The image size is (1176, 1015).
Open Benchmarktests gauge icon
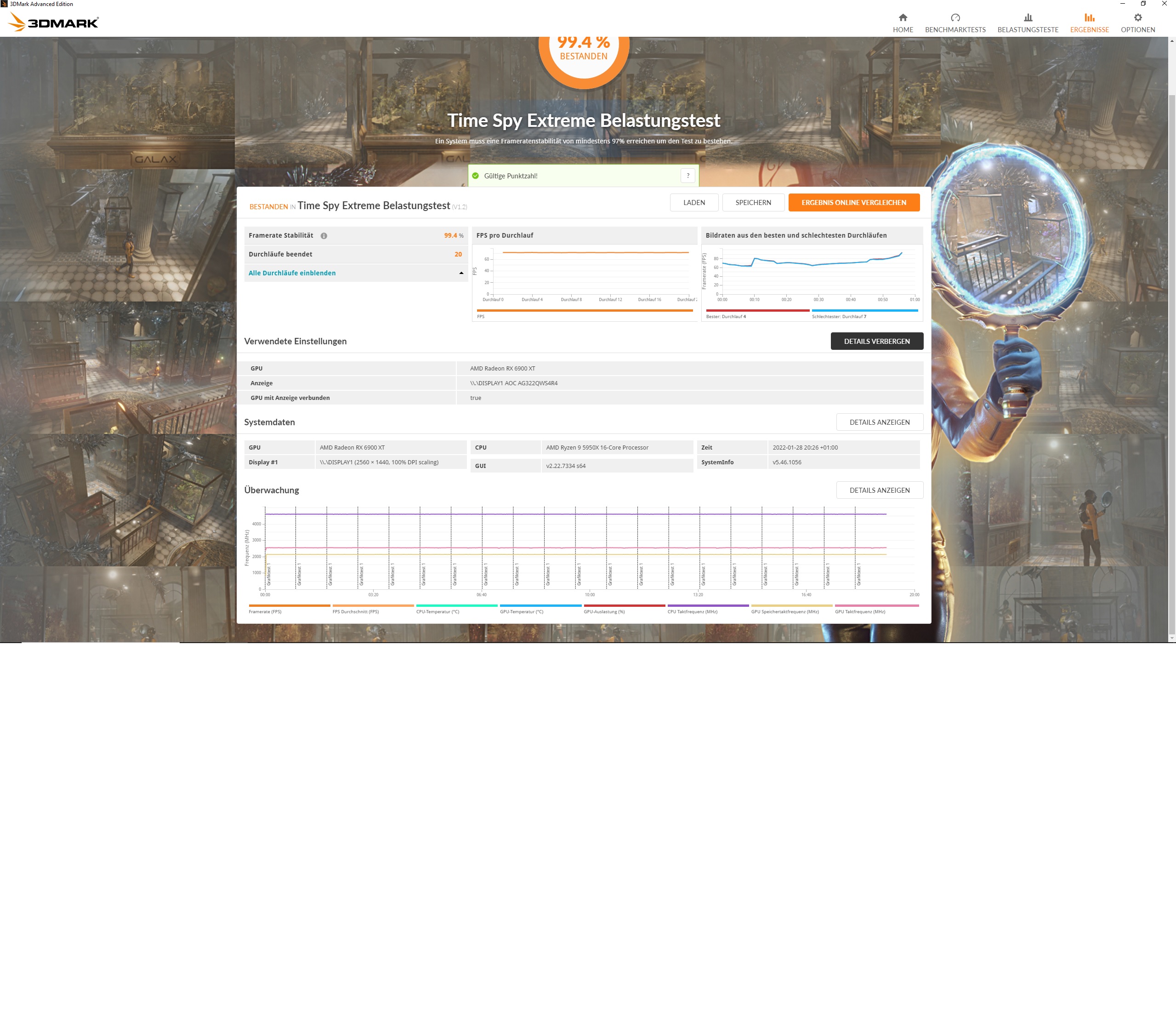954,17
